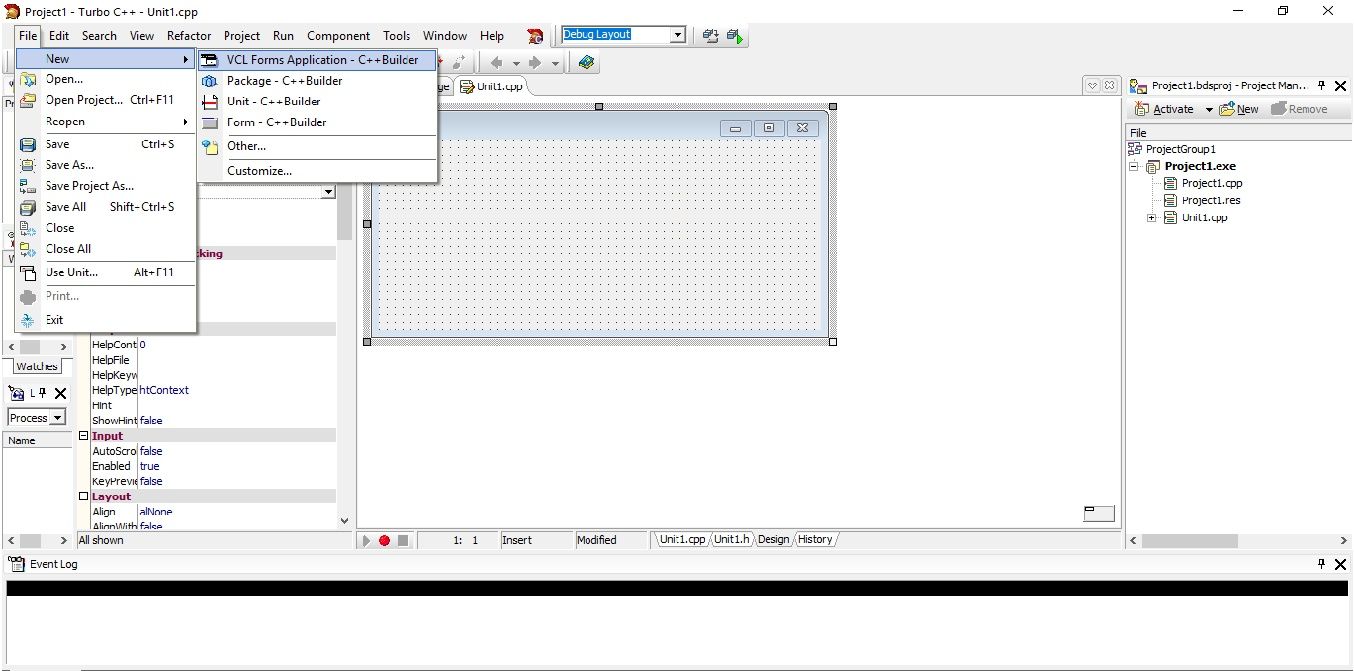Collapse the Project1.exe tree node

1135,167
